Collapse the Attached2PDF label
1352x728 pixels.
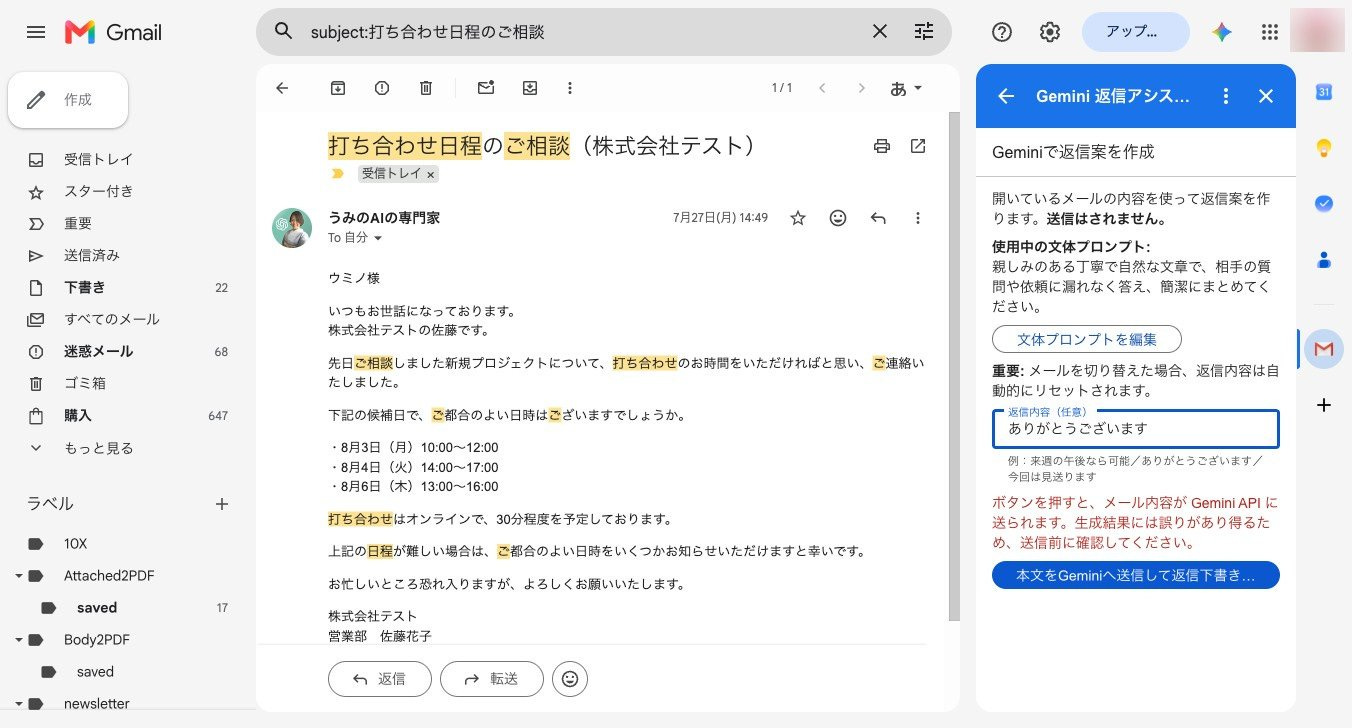[19, 576]
